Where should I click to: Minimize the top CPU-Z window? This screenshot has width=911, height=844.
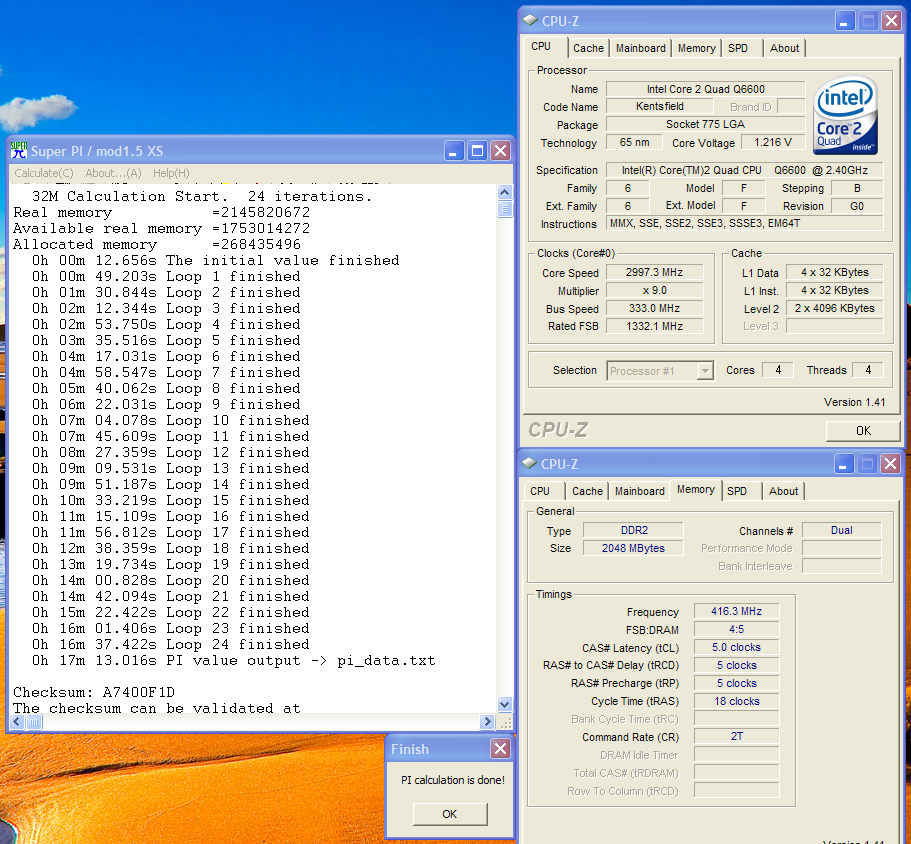tap(845, 21)
